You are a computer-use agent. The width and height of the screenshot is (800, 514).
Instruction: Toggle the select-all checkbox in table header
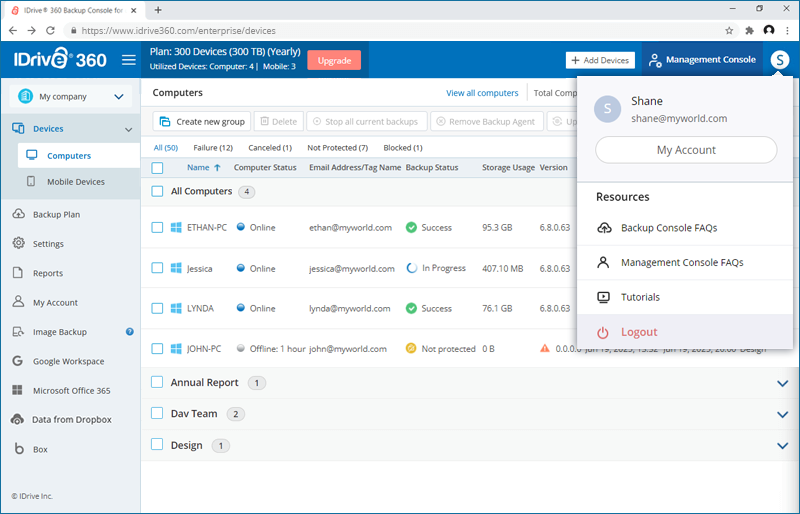click(157, 168)
